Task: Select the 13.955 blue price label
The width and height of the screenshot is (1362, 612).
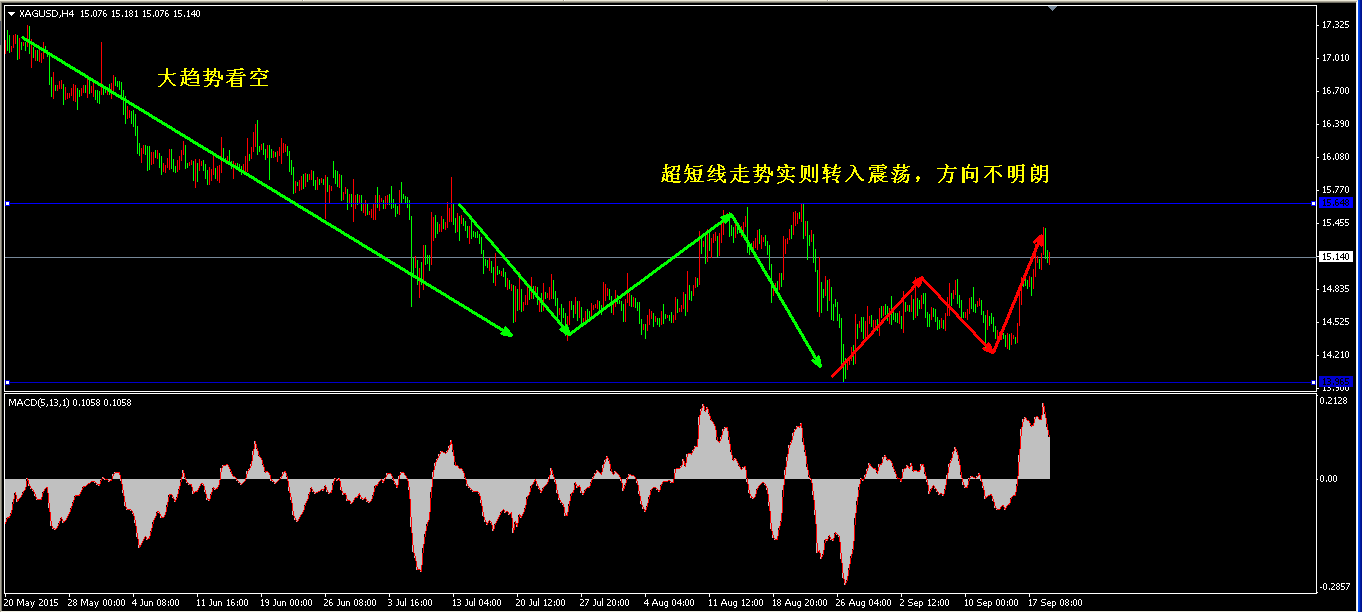Action: pos(1335,381)
